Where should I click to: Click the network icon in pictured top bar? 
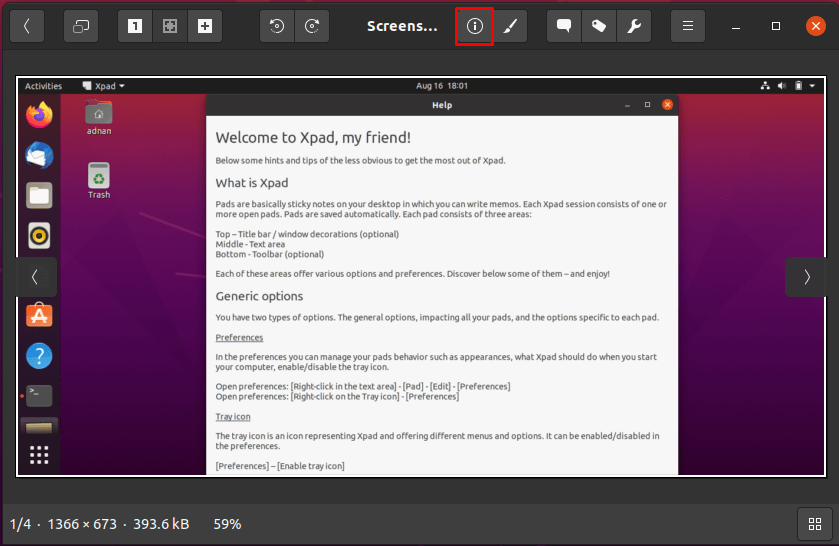pyautogui.click(x=765, y=86)
